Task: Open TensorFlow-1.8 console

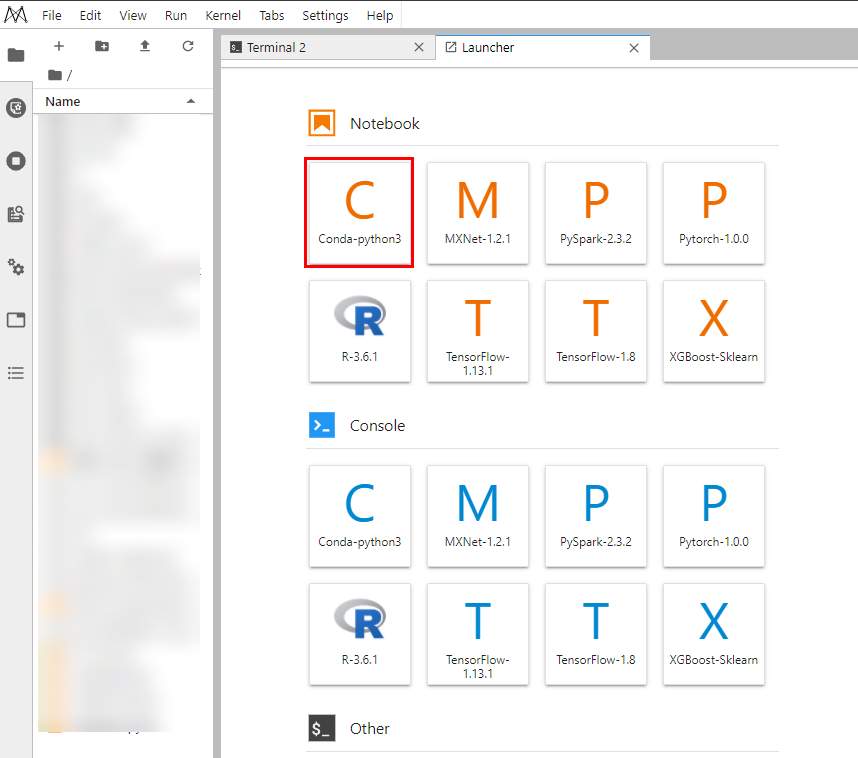Action: pyautogui.click(x=596, y=634)
